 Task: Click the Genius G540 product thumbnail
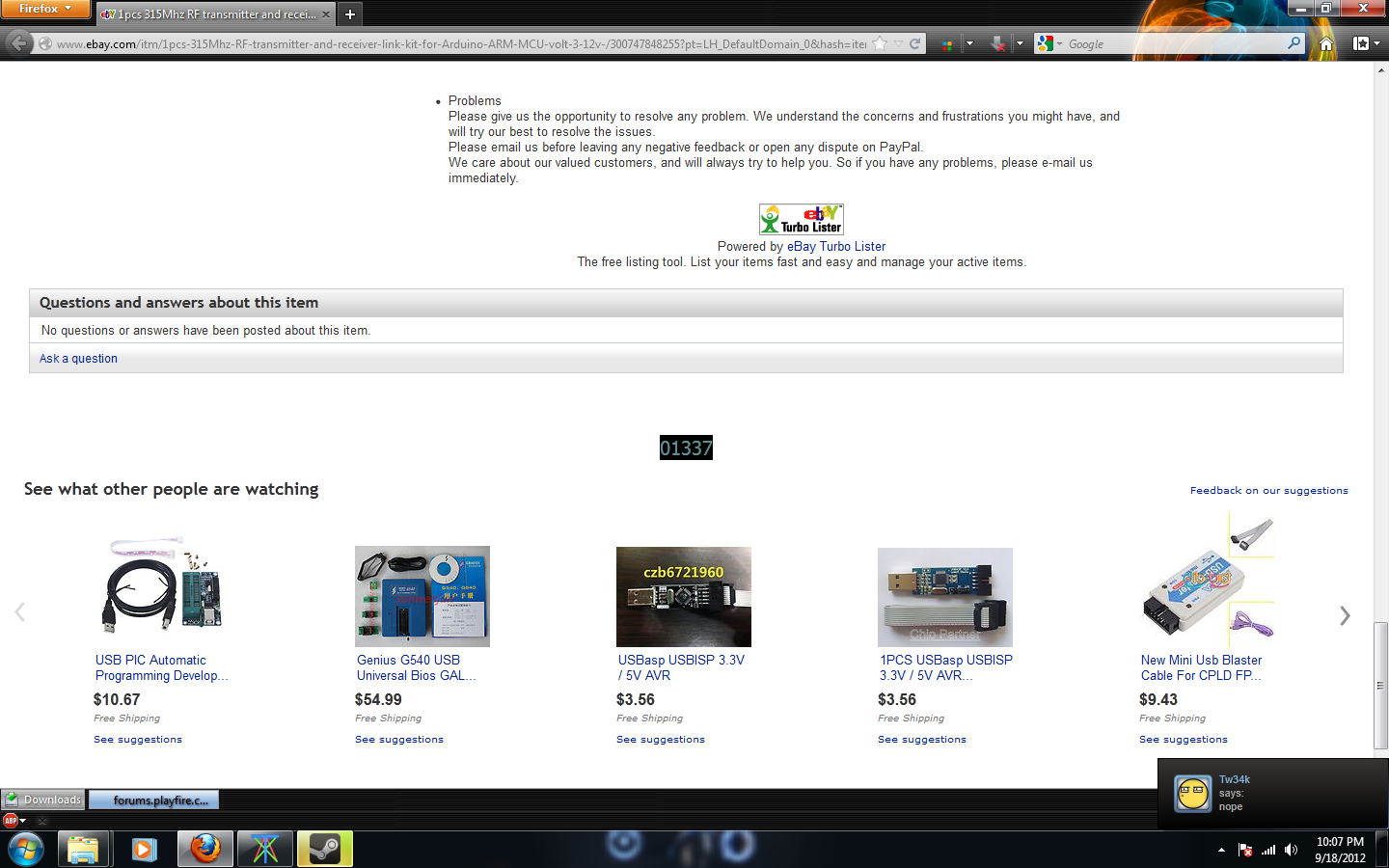422,596
